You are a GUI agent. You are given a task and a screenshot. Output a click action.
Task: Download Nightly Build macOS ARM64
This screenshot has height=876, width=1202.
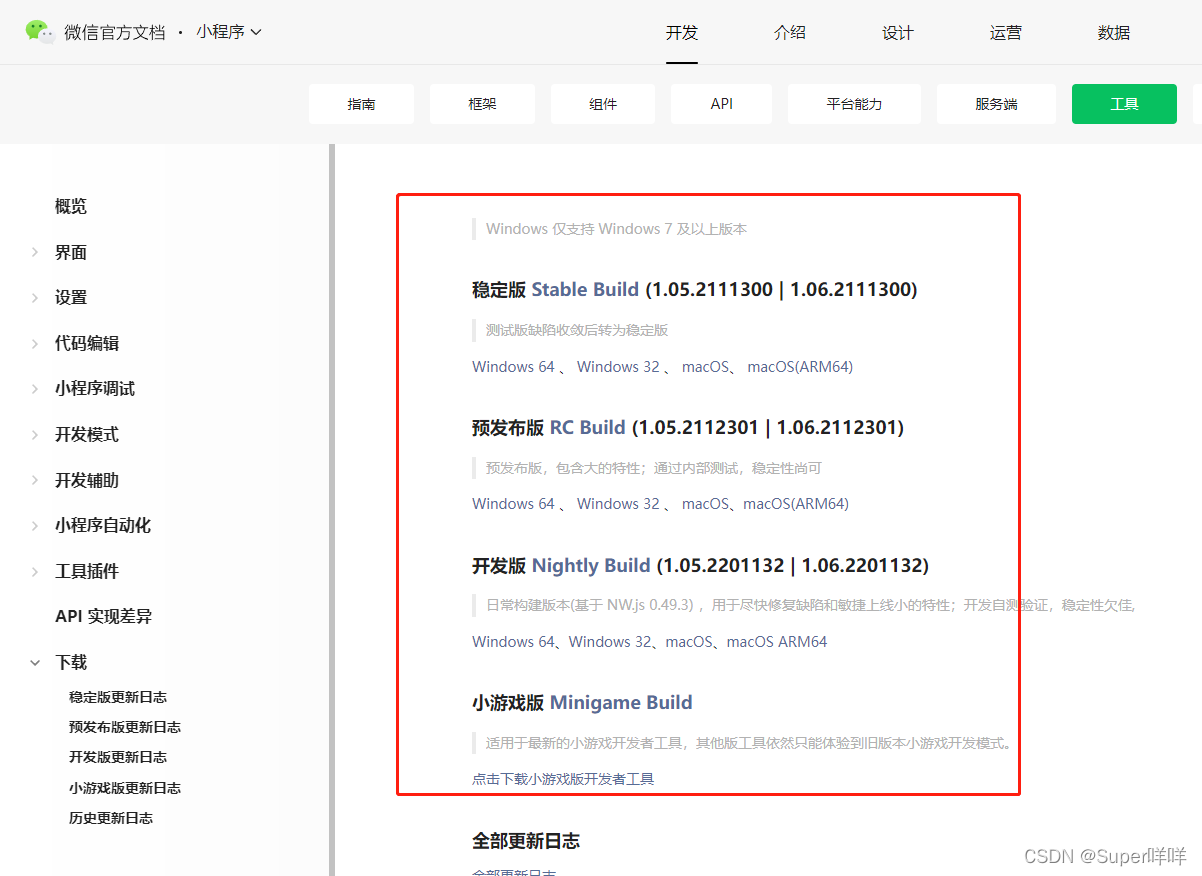tap(777, 642)
